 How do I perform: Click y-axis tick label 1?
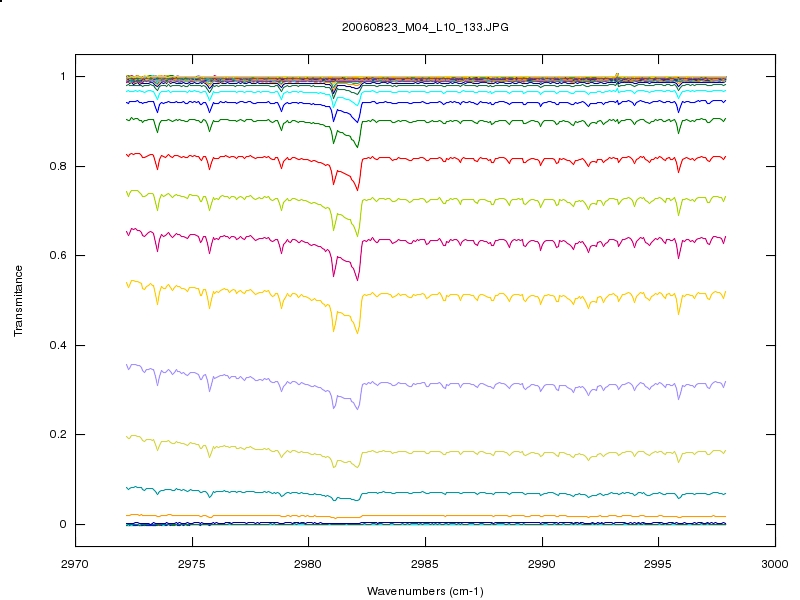click(x=63, y=77)
